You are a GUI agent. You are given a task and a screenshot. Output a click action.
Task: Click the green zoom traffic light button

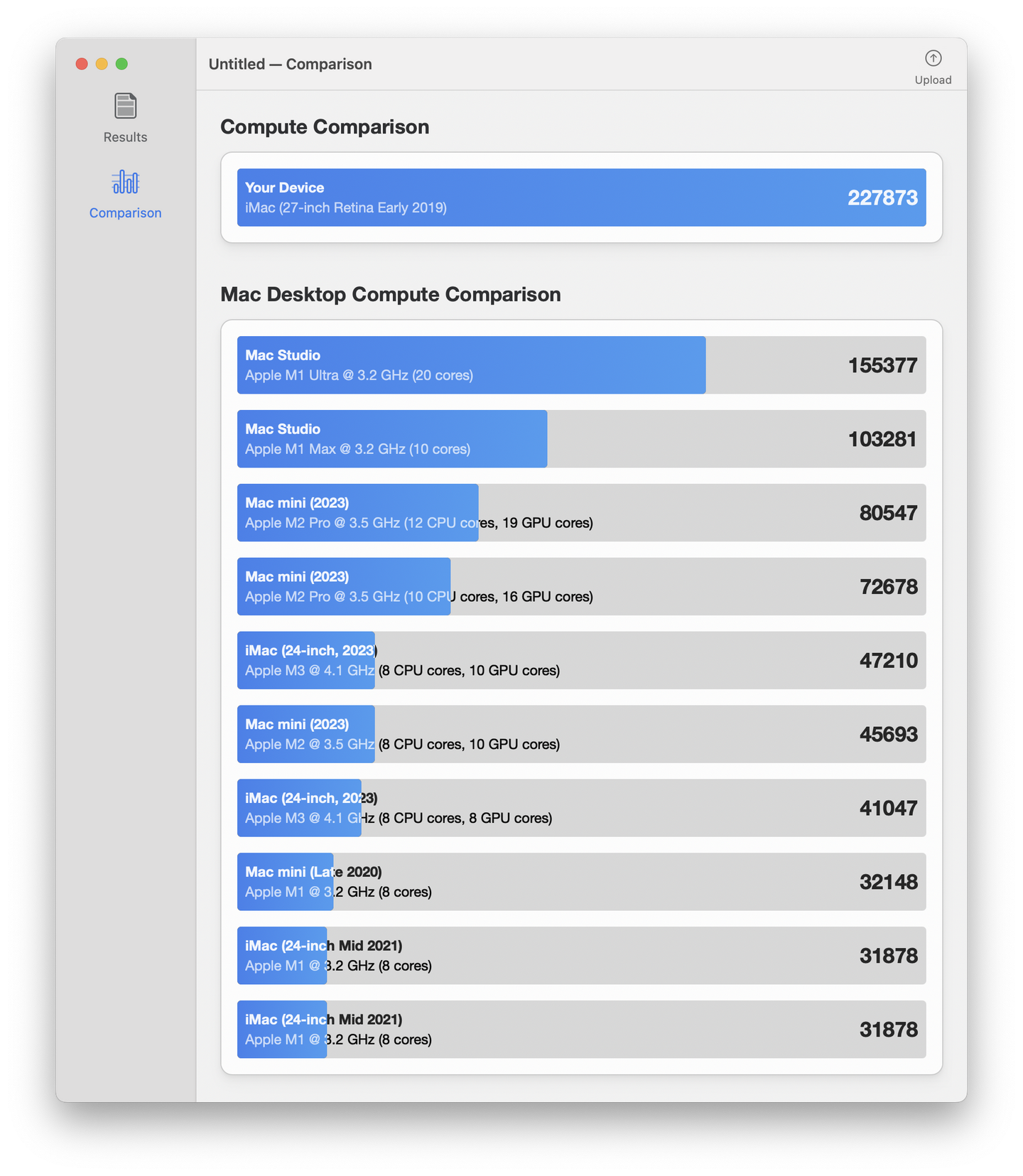point(122,63)
